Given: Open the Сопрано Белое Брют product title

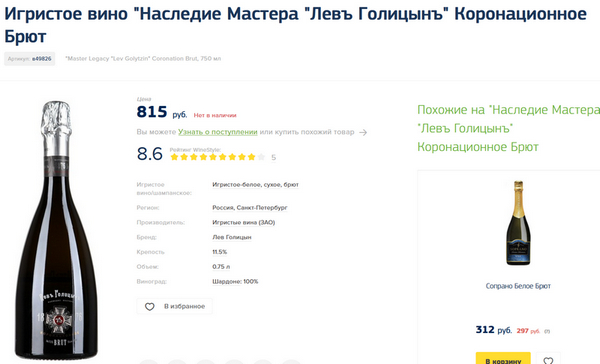Looking at the screenshot, I should 518,286.
